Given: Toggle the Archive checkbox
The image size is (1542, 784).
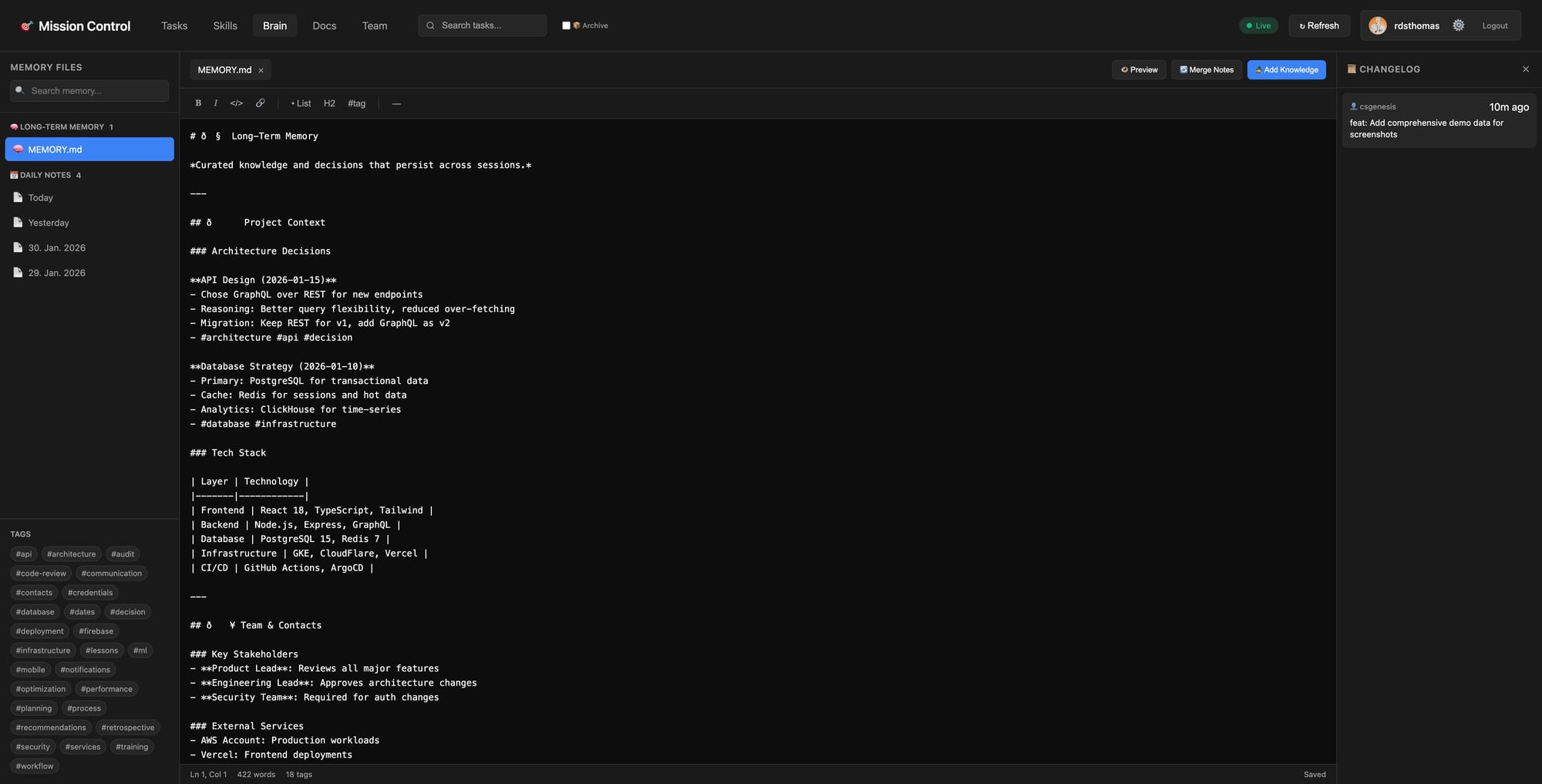Looking at the screenshot, I should point(566,25).
